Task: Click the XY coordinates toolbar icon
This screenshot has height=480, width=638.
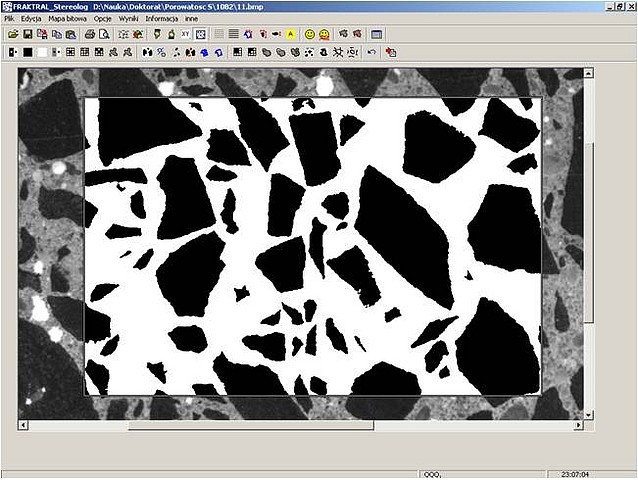Action: [x=186, y=34]
